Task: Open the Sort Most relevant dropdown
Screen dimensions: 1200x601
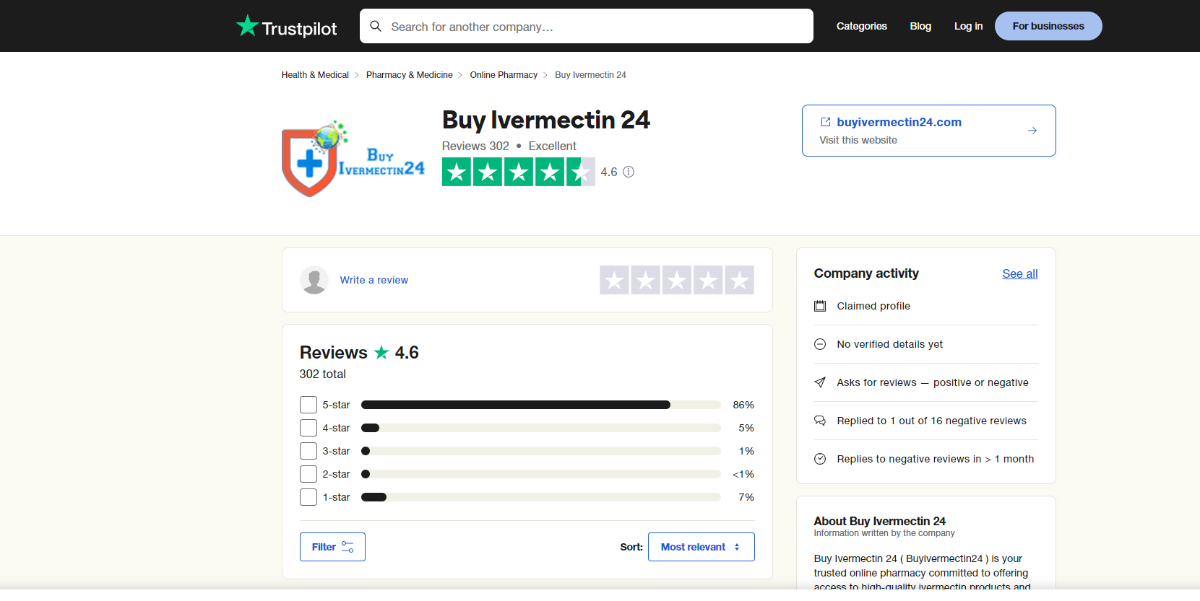Action: (x=701, y=547)
